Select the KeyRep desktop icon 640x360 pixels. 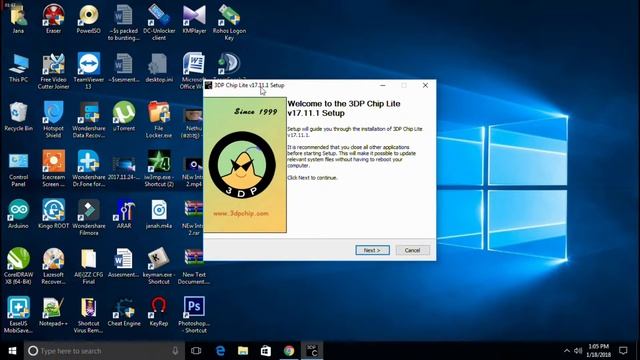tap(159, 311)
